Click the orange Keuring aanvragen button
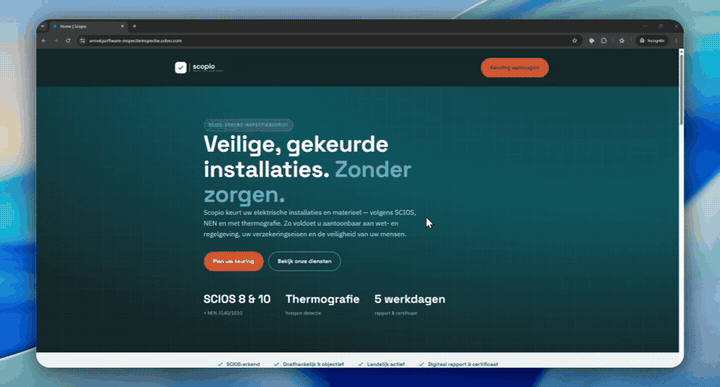720x387 pixels. (515, 67)
